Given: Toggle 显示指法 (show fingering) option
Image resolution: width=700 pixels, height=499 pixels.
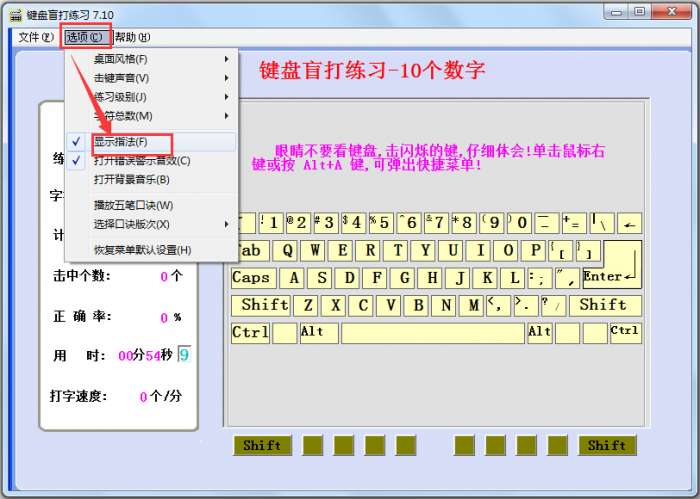Looking at the screenshot, I should [120, 142].
